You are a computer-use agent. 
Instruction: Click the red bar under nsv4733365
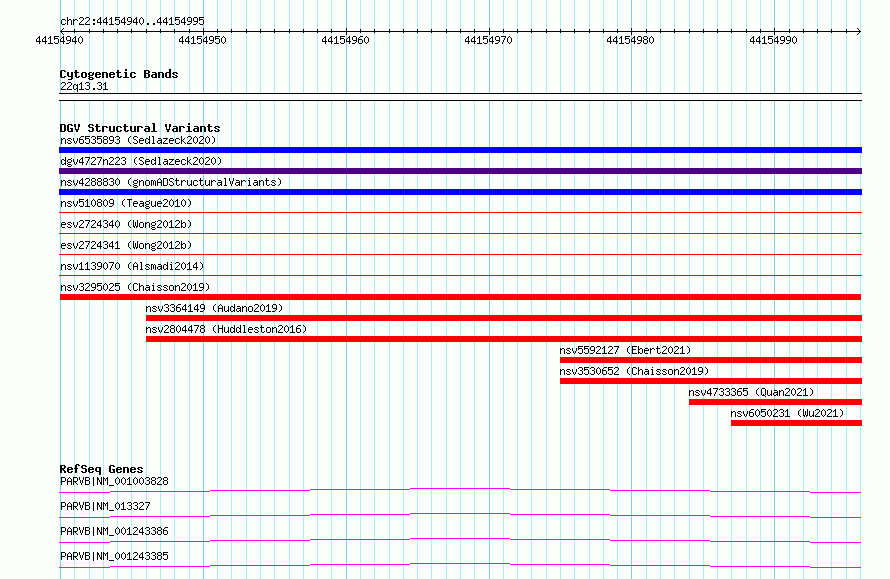click(x=775, y=402)
